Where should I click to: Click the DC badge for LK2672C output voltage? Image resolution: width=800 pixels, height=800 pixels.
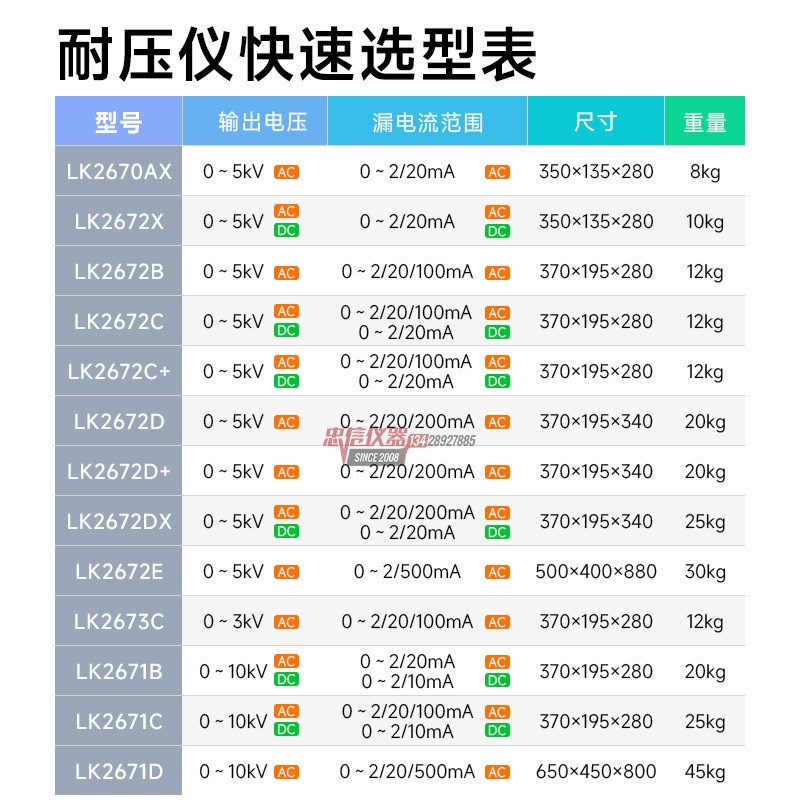point(287,331)
